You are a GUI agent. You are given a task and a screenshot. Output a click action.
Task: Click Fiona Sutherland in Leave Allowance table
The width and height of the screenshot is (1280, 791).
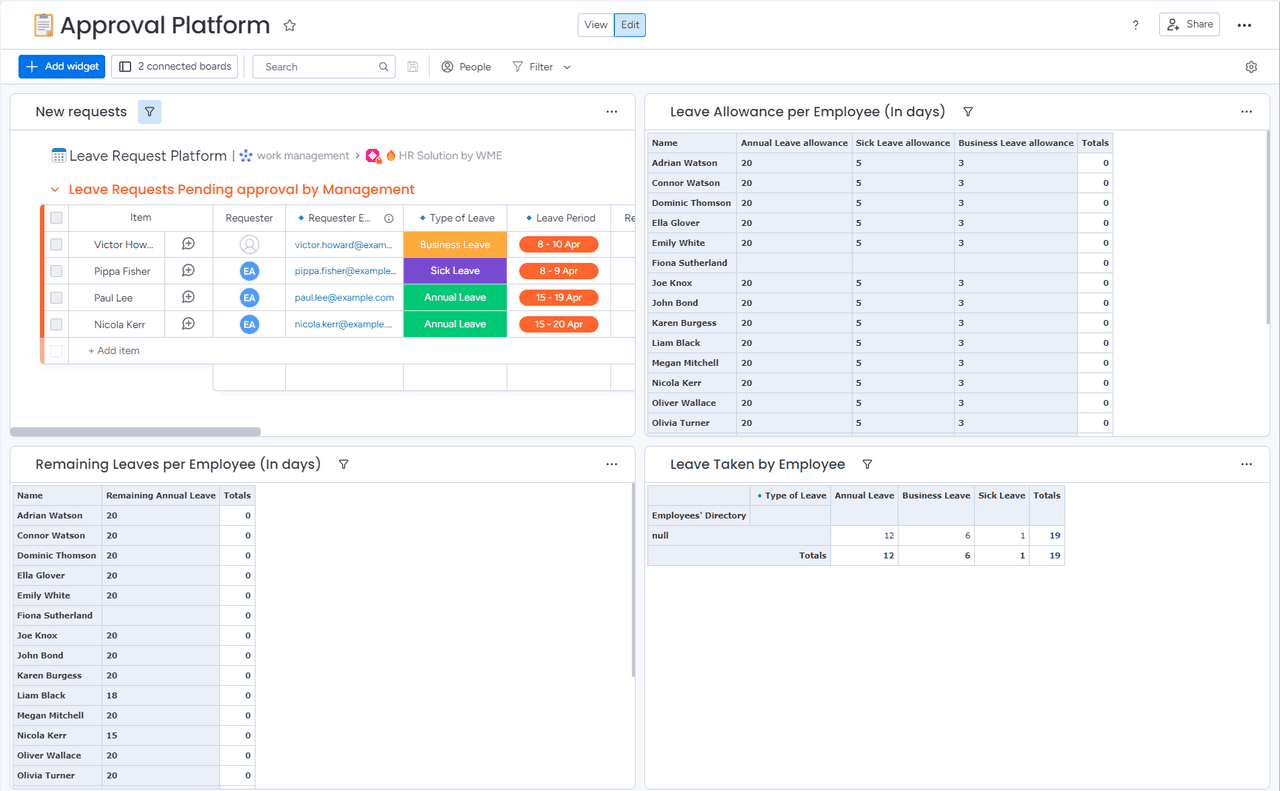690,263
